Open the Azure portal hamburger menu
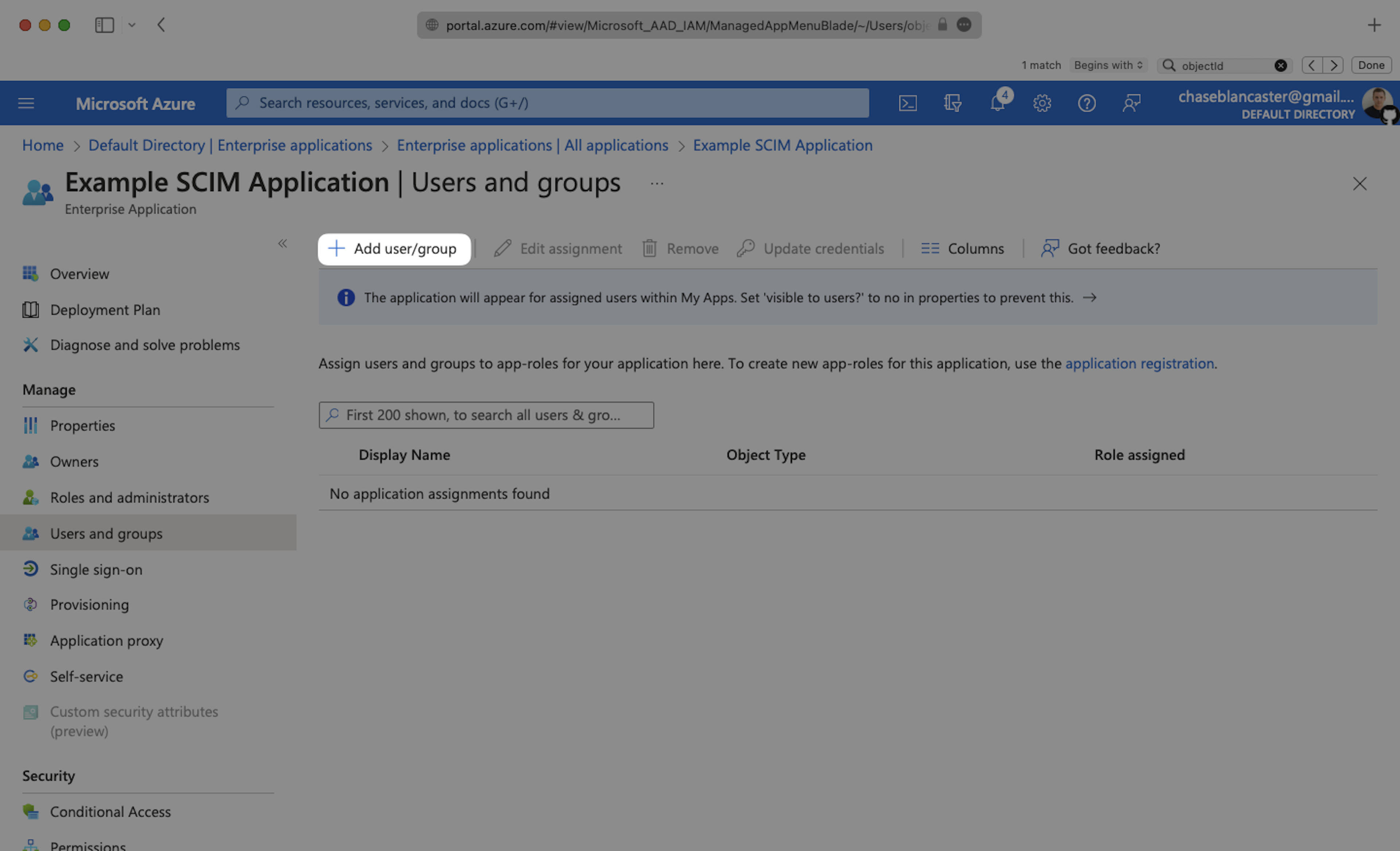Viewport: 1400px width, 851px height. (x=26, y=103)
